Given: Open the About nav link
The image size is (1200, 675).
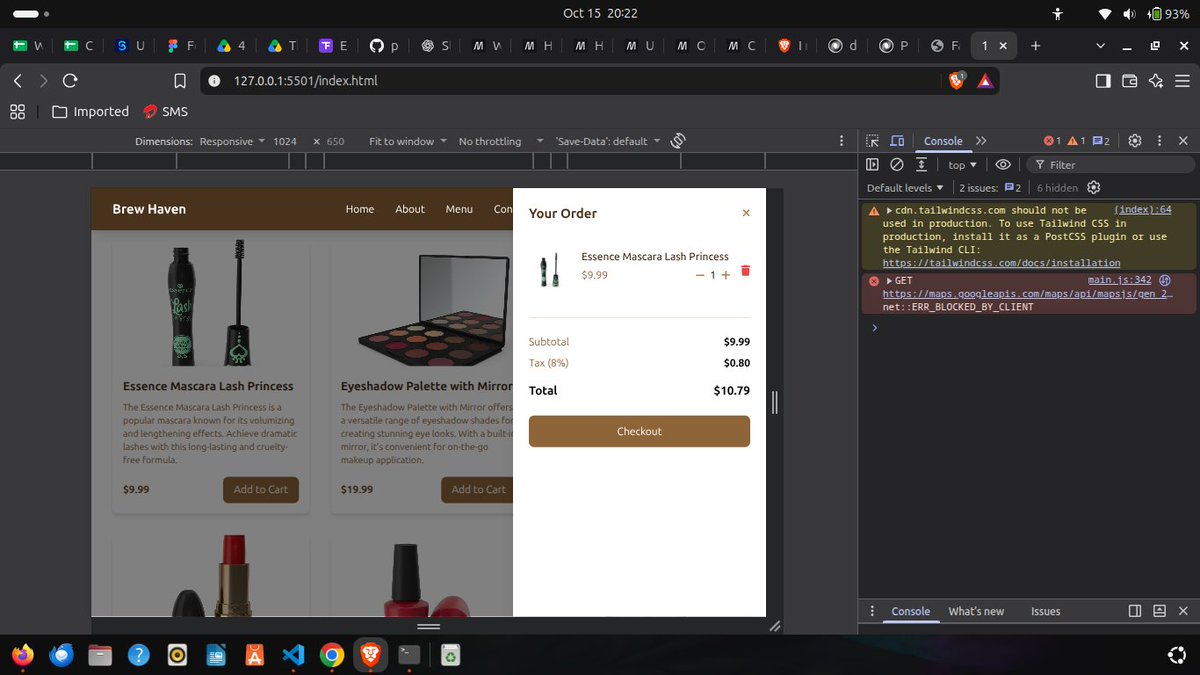Looking at the screenshot, I should (x=410, y=209).
